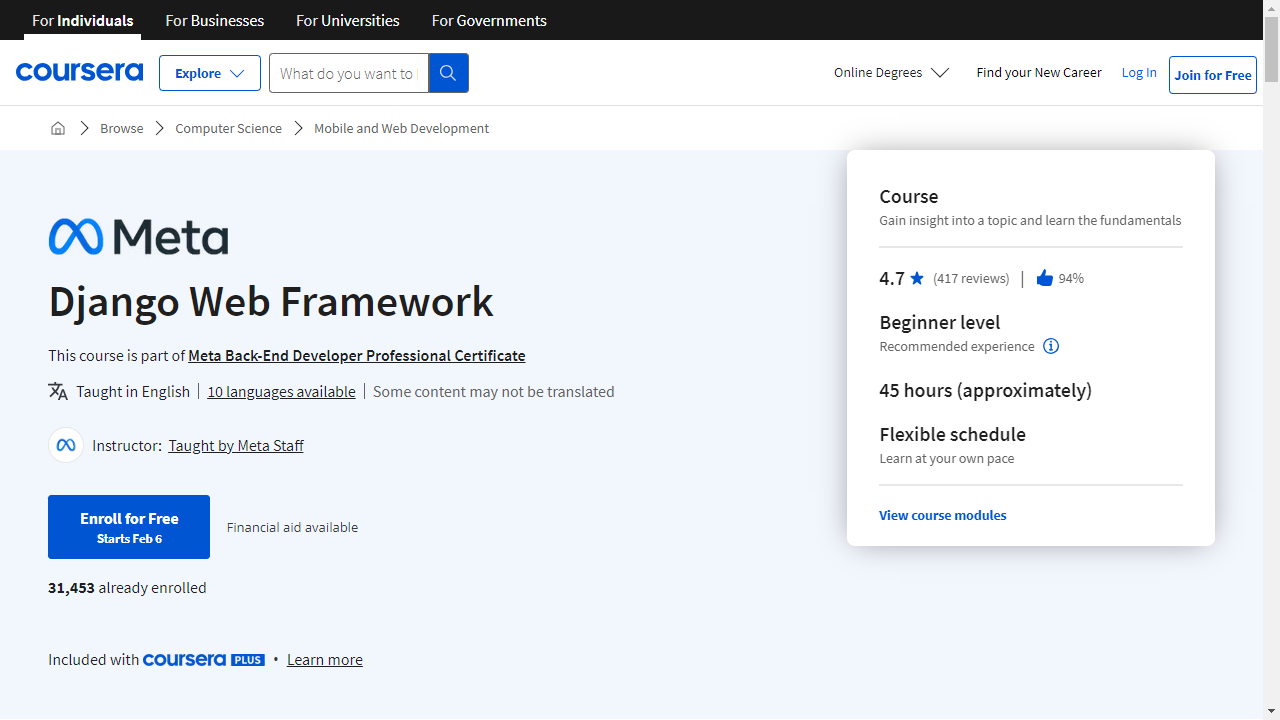The image size is (1280, 720).
Task: Click the 31,453 already enrolled text
Action: tap(127, 588)
